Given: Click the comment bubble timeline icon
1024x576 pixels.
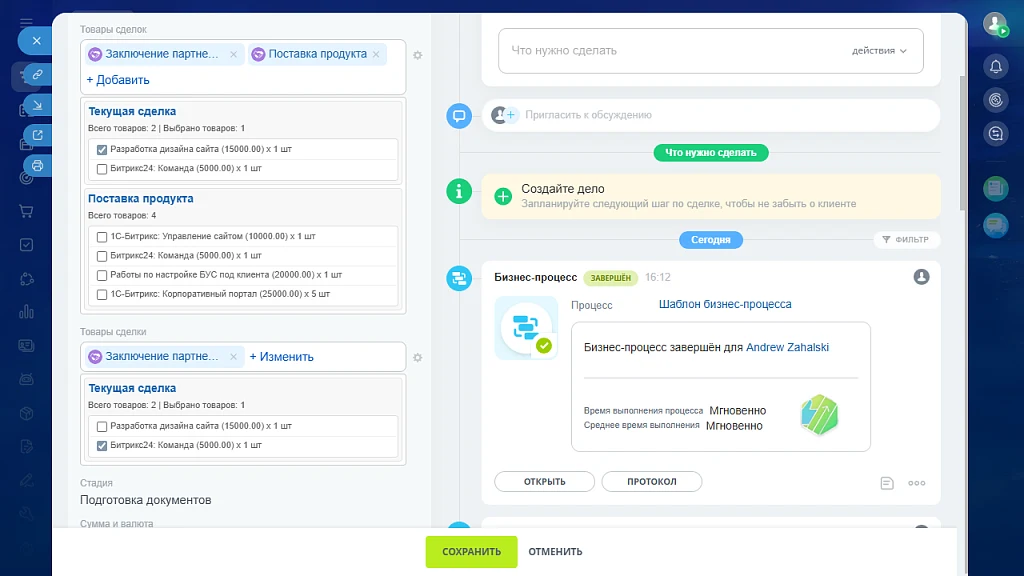Looking at the screenshot, I should coord(459,116).
